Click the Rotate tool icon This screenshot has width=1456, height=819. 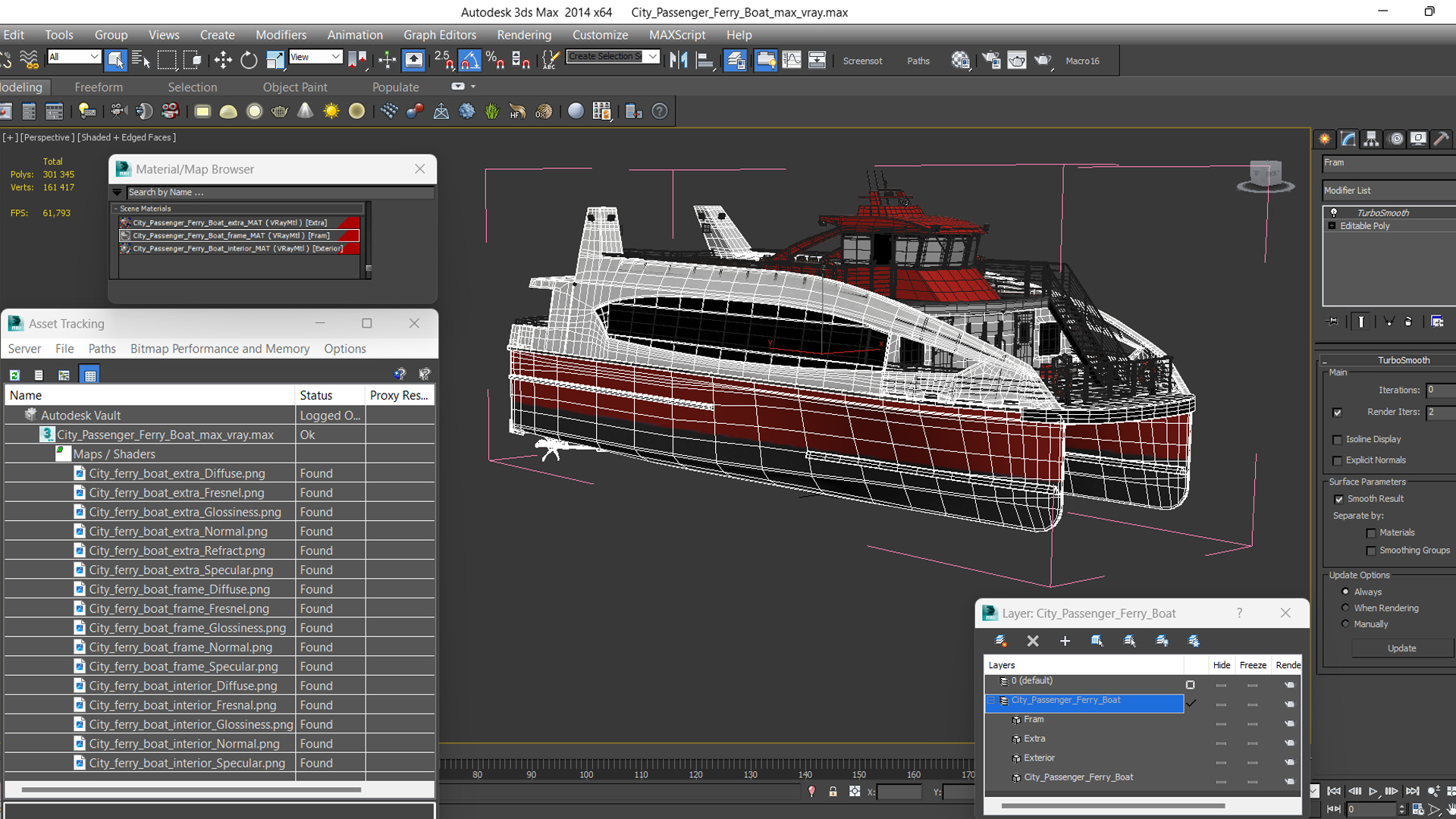click(249, 61)
